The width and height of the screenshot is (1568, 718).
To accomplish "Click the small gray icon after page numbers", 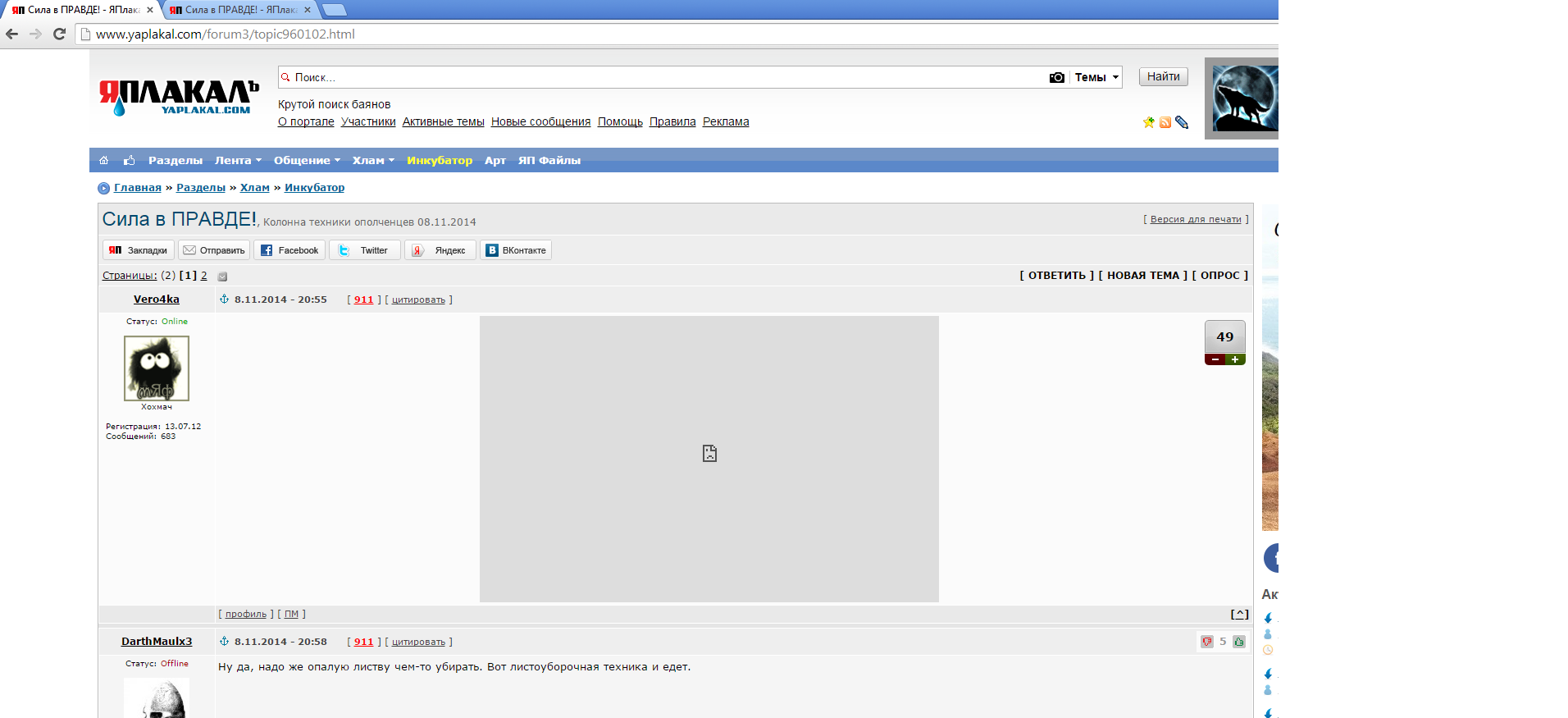I will pos(222,277).
